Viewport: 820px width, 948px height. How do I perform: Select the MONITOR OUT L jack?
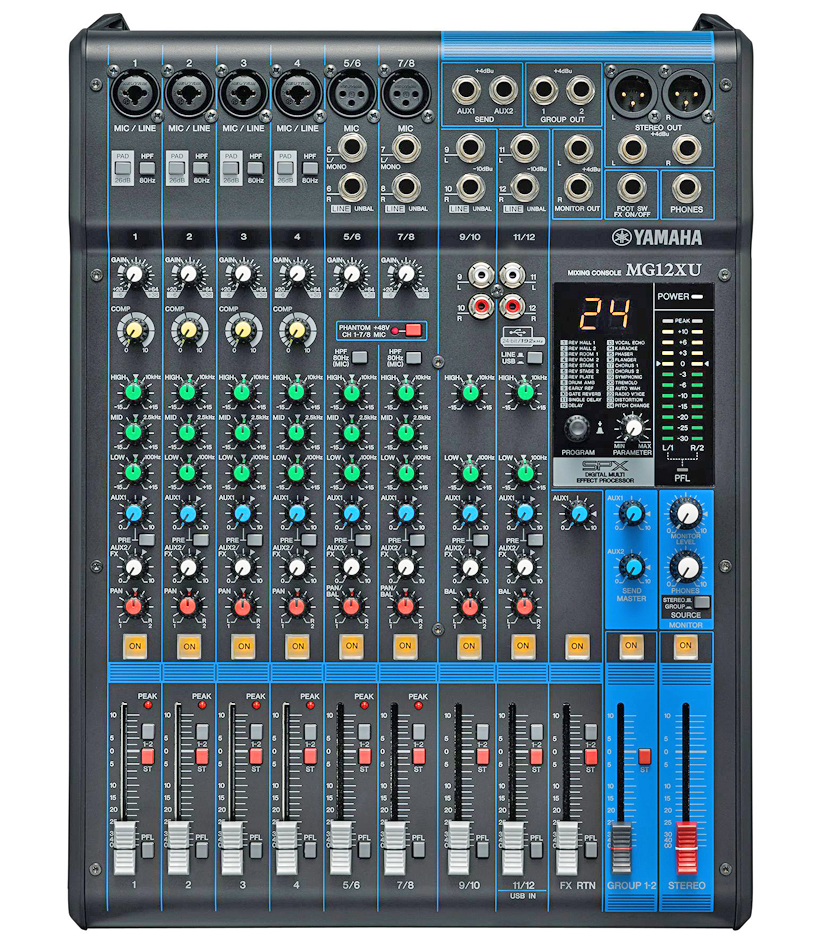coord(578,149)
